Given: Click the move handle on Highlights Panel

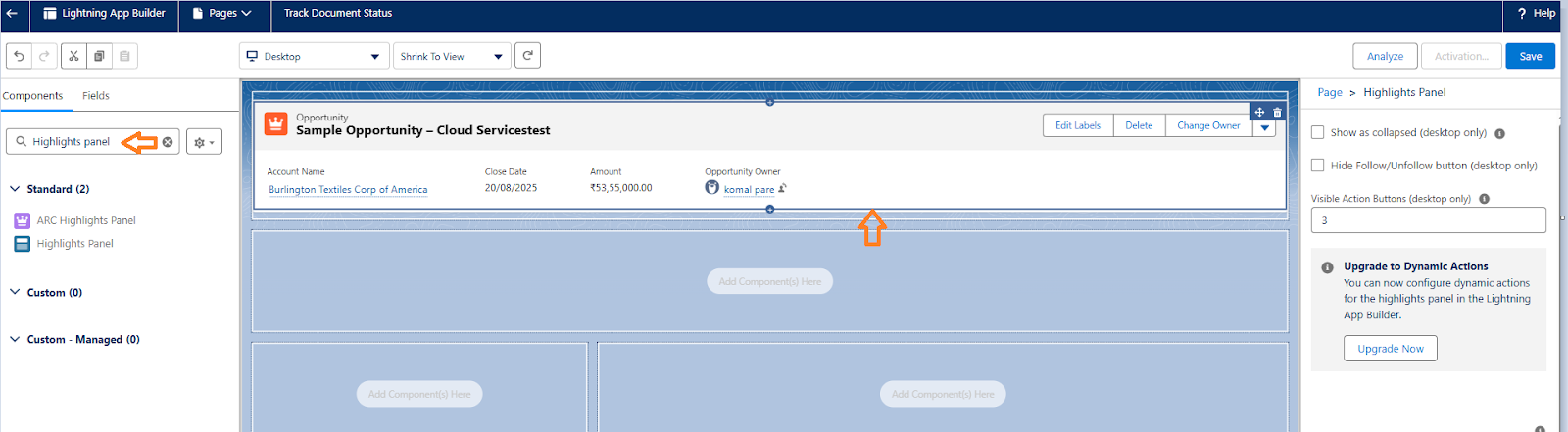Looking at the screenshot, I should [1259, 112].
